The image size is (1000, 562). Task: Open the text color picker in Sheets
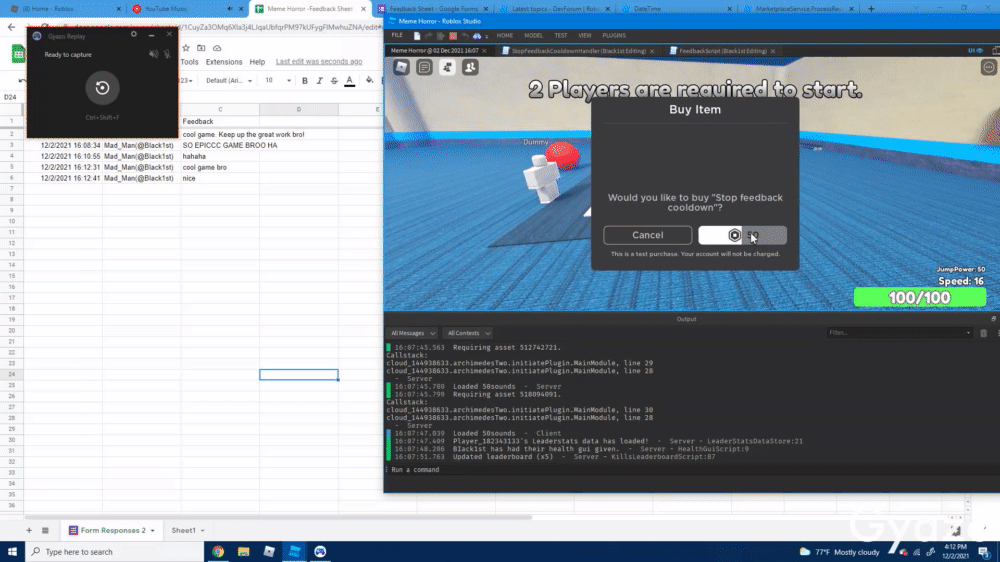point(349,81)
